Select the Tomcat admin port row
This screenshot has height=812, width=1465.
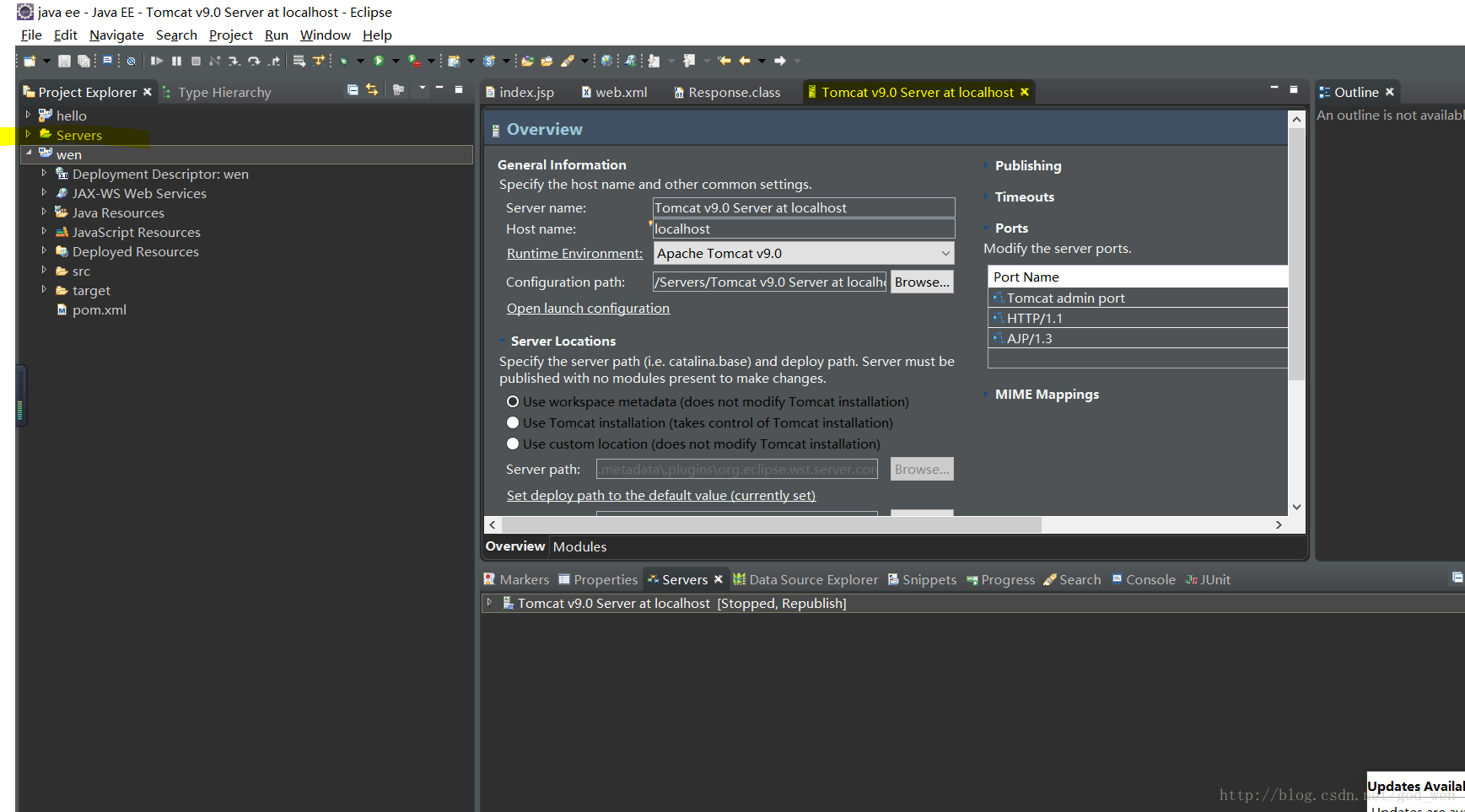click(x=1138, y=298)
